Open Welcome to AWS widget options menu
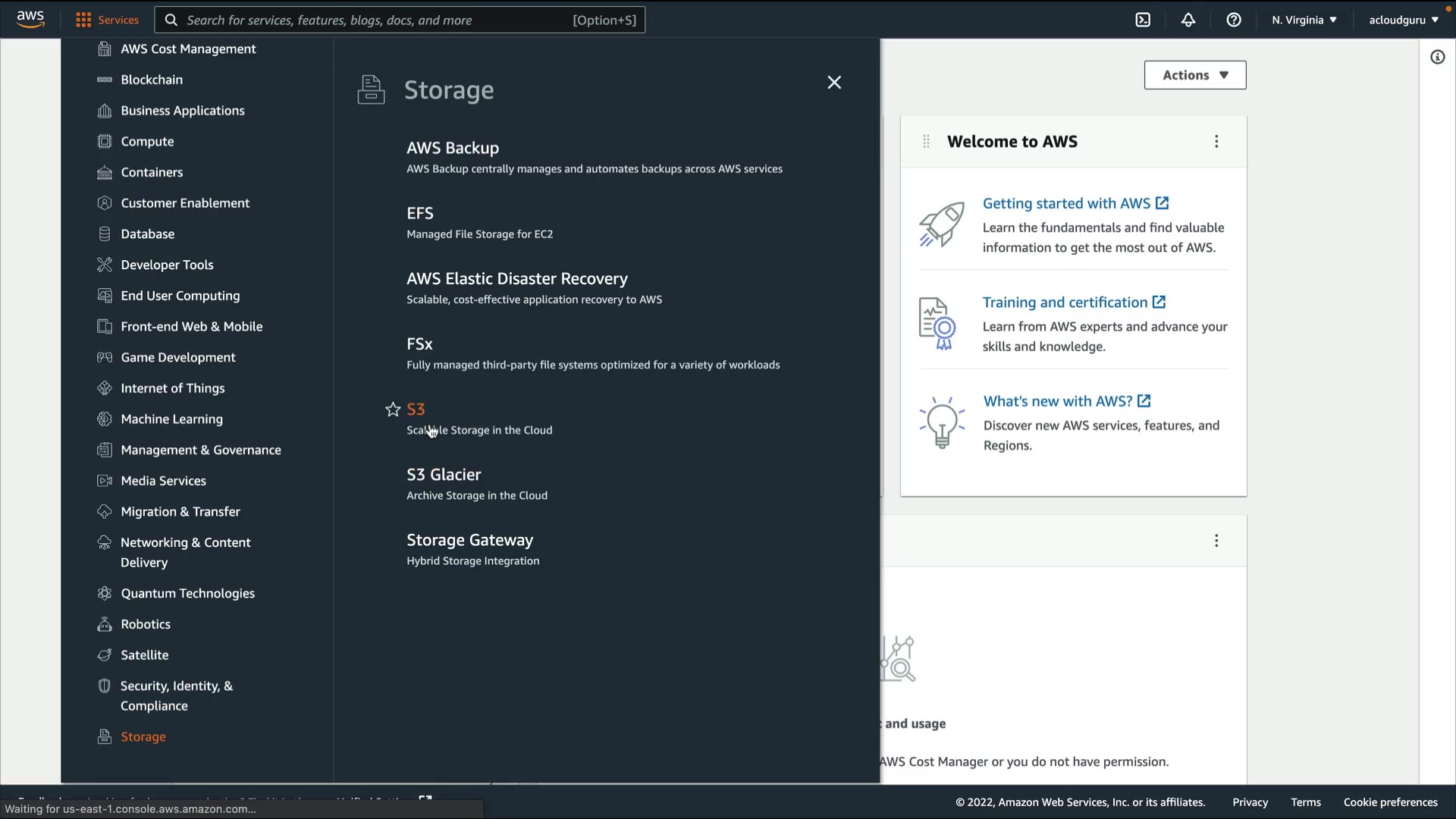The height and width of the screenshot is (819, 1456). [1216, 142]
